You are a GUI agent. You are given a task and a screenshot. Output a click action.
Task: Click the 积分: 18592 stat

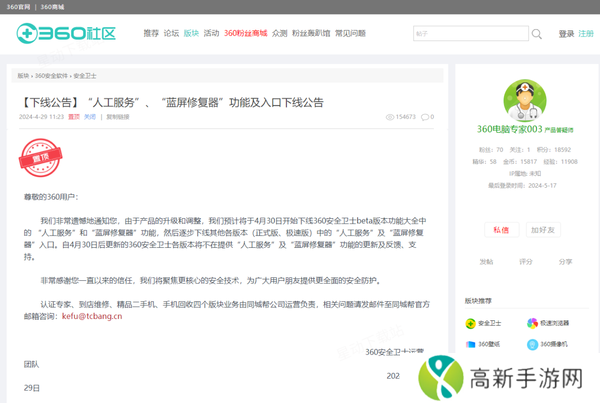[x=554, y=150]
